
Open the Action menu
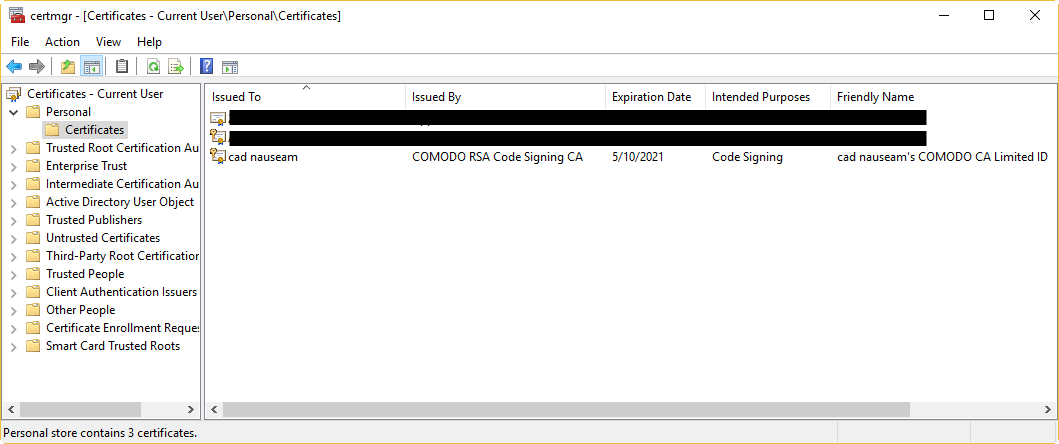(x=62, y=42)
